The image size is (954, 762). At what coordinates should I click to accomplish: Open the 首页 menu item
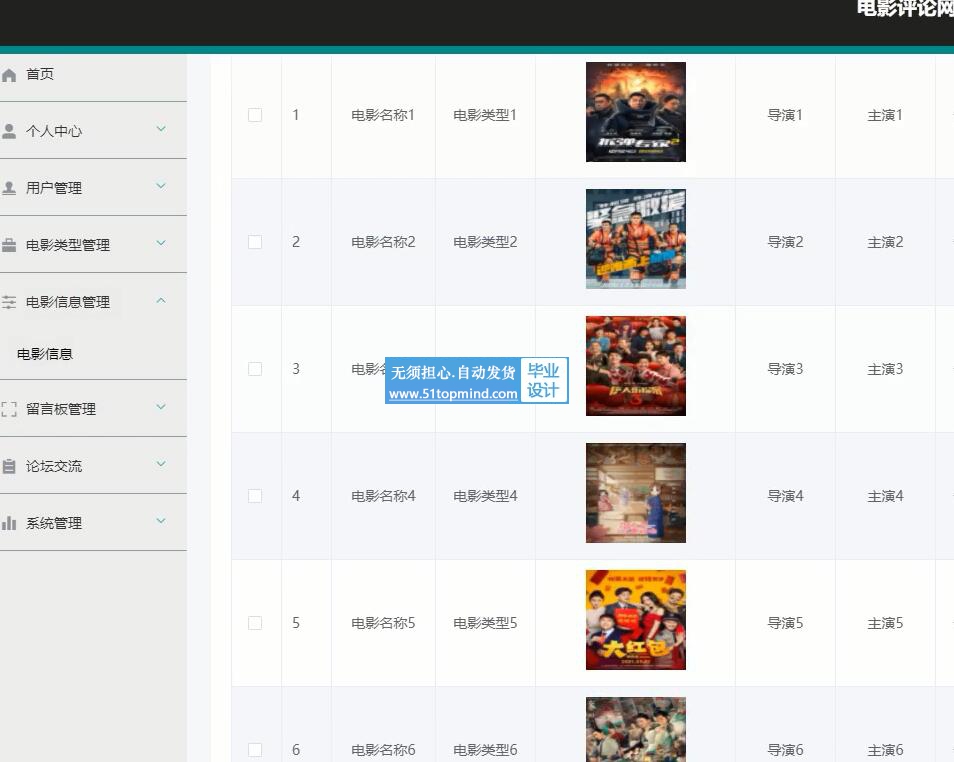93,75
